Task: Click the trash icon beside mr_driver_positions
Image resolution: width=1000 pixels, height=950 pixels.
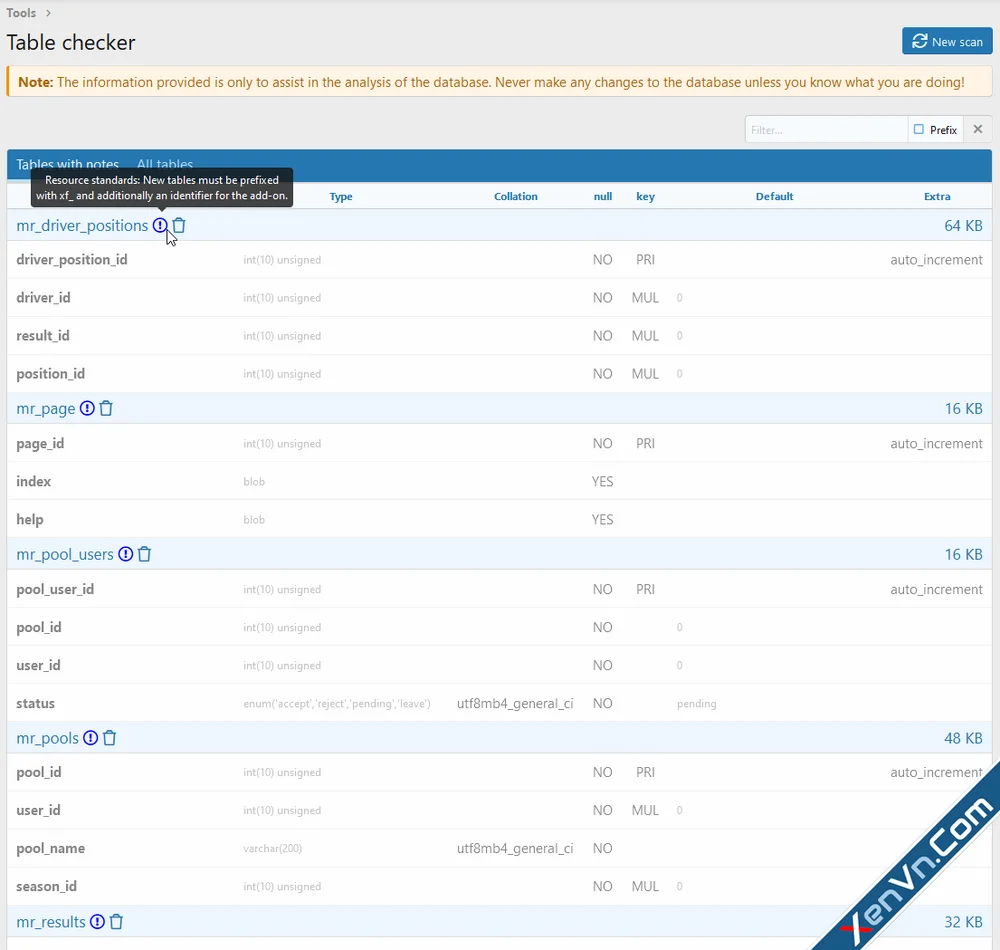Action: tap(179, 226)
